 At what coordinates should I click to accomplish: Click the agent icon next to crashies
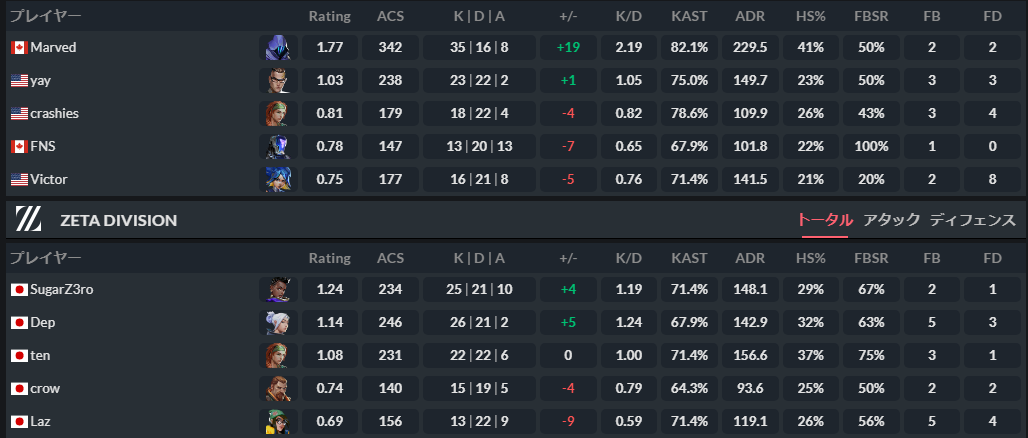point(274,114)
